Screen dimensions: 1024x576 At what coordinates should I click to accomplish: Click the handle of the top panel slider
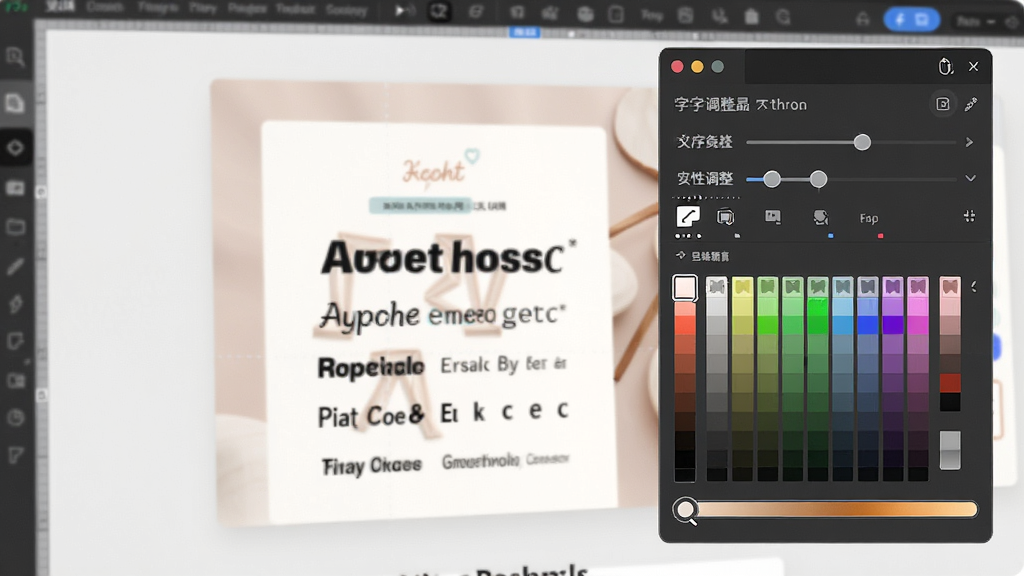862,142
